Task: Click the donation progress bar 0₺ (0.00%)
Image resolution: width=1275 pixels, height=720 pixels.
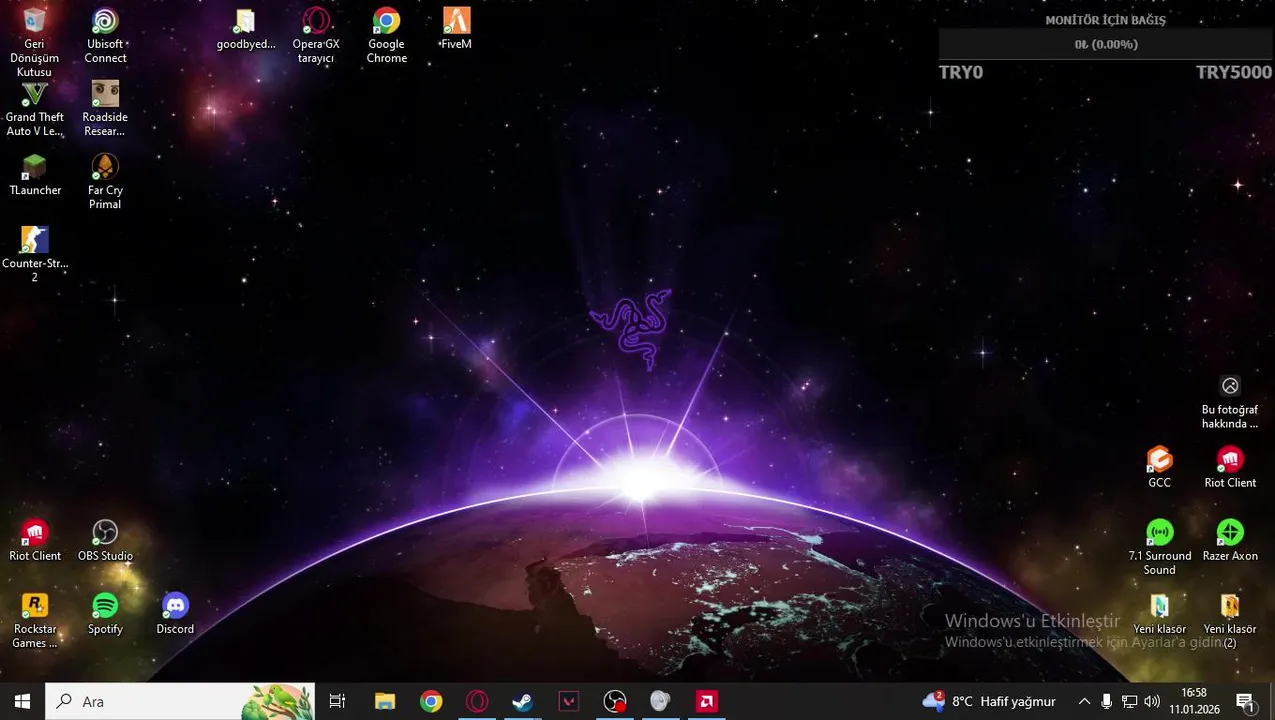Action: tap(1106, 44)
